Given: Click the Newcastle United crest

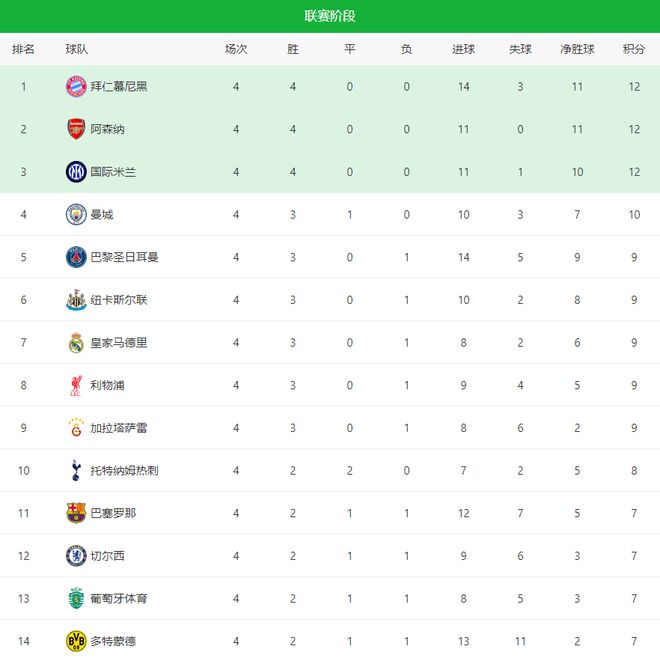Looking at the screenshot, I should coord(76,300).
